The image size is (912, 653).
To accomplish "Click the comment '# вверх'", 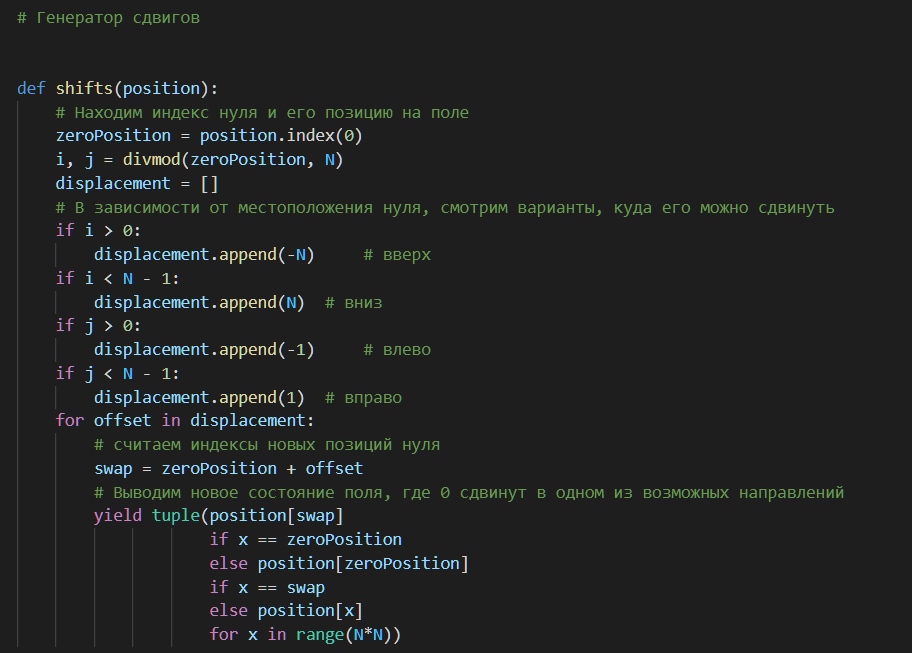I will click(x=397, y=255).
